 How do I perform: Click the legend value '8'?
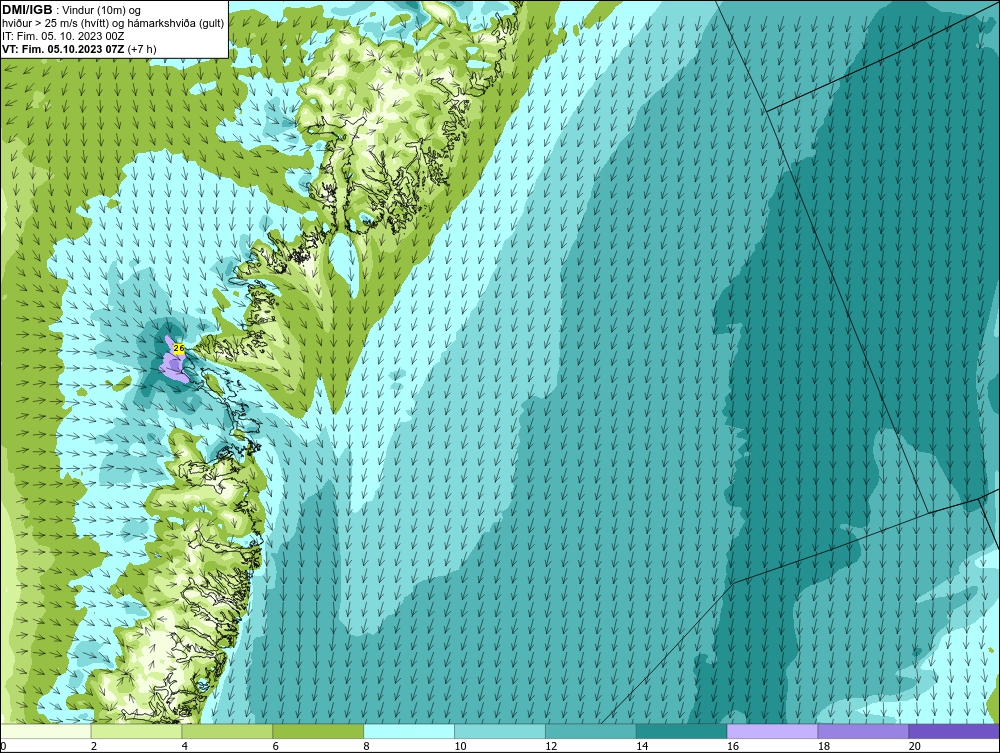pos(367,746)
